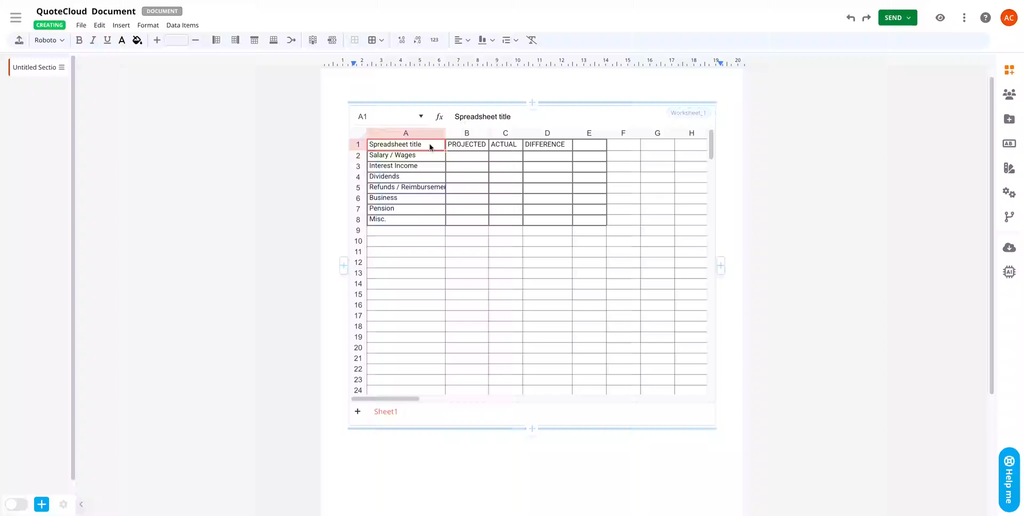
Task: Open the AI assistant panel icon
Action: pyautogui.click(x=1009, y=272)
